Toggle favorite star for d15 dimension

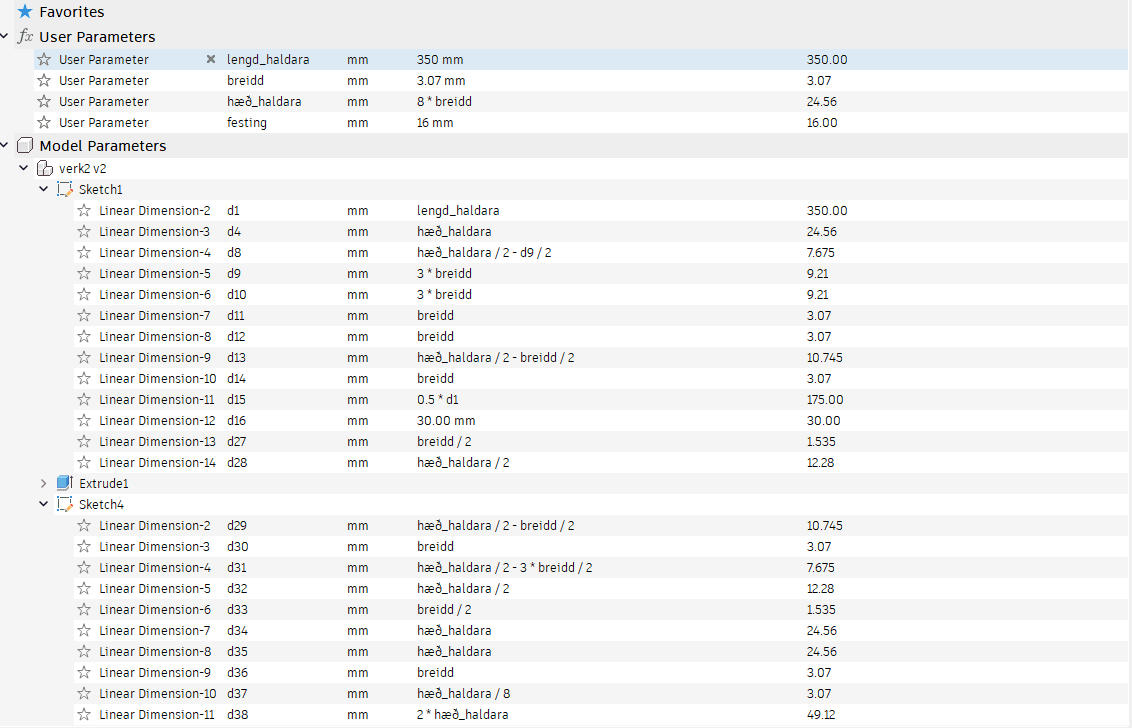point(84,399)
